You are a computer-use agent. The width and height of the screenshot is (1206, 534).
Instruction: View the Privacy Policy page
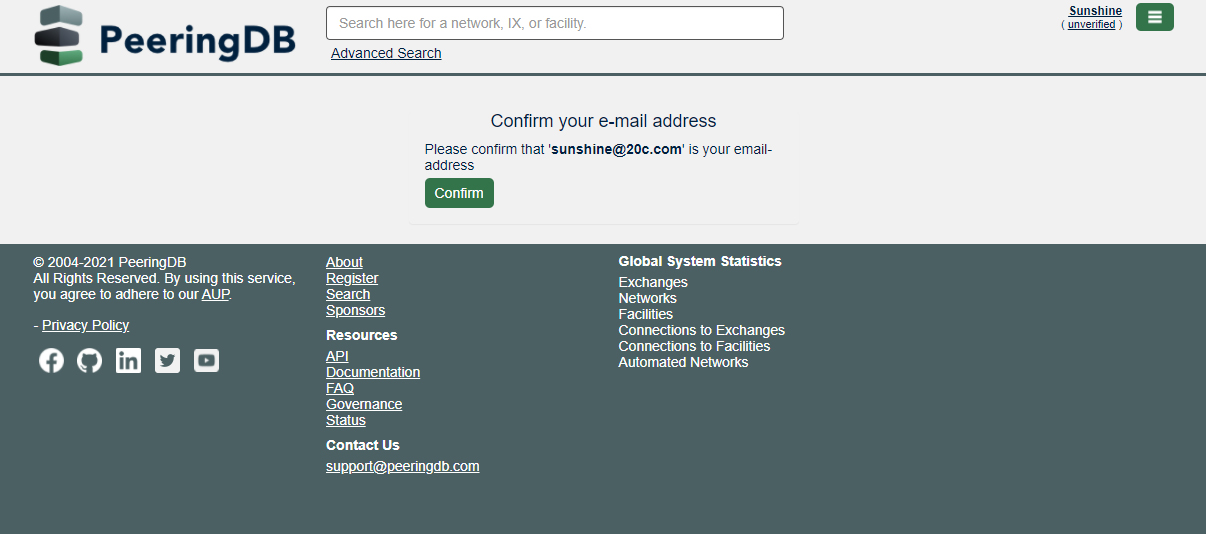point(85,325)
